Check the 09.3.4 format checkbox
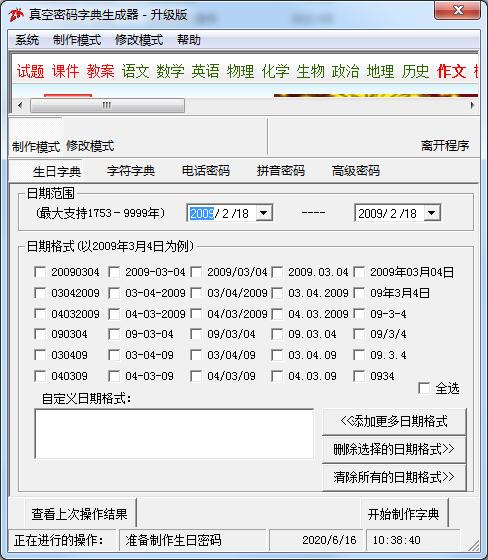 (359, 355)
